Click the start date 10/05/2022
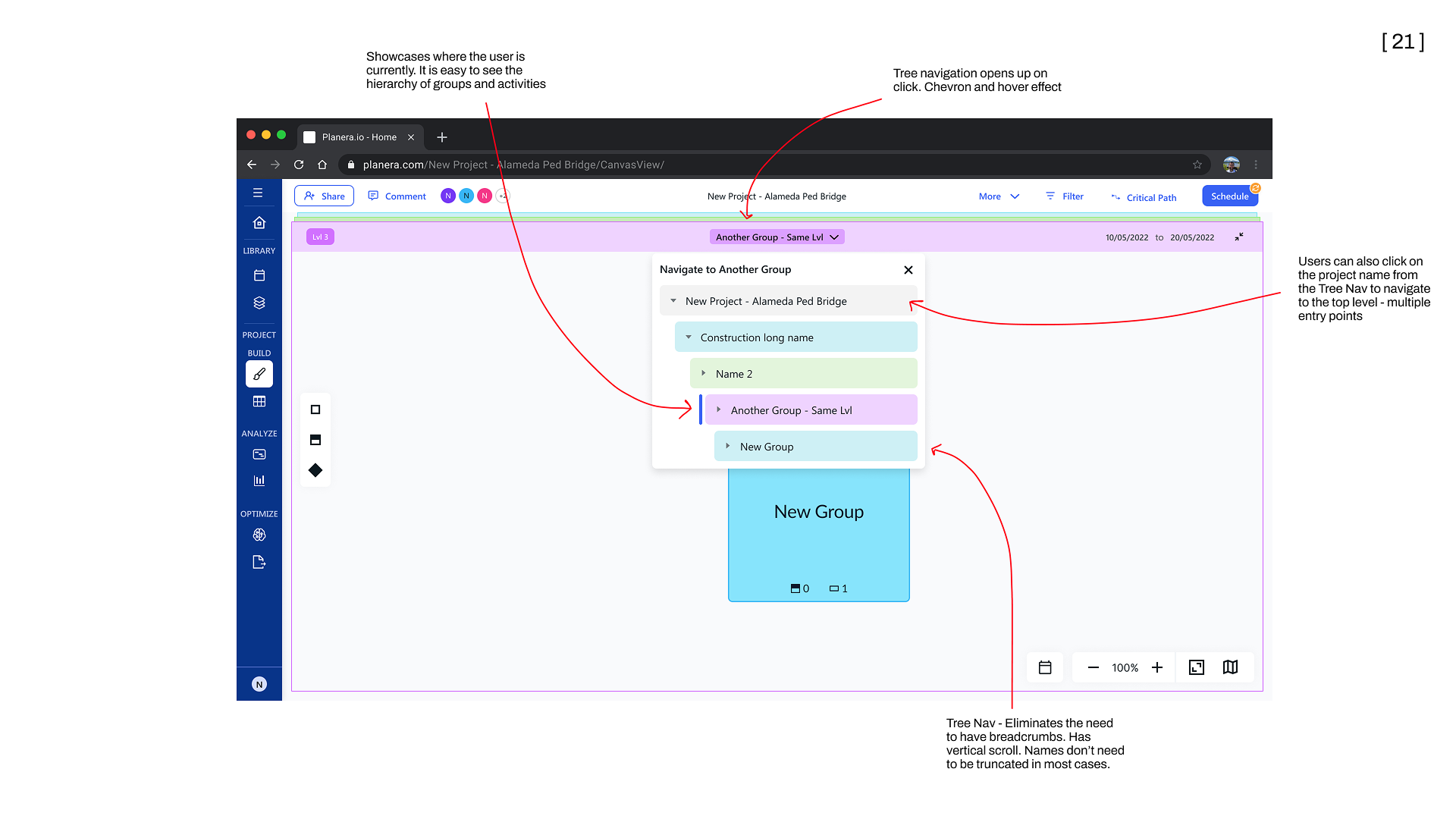This screenshot has width=1456, height=819. click(1127, 237)
